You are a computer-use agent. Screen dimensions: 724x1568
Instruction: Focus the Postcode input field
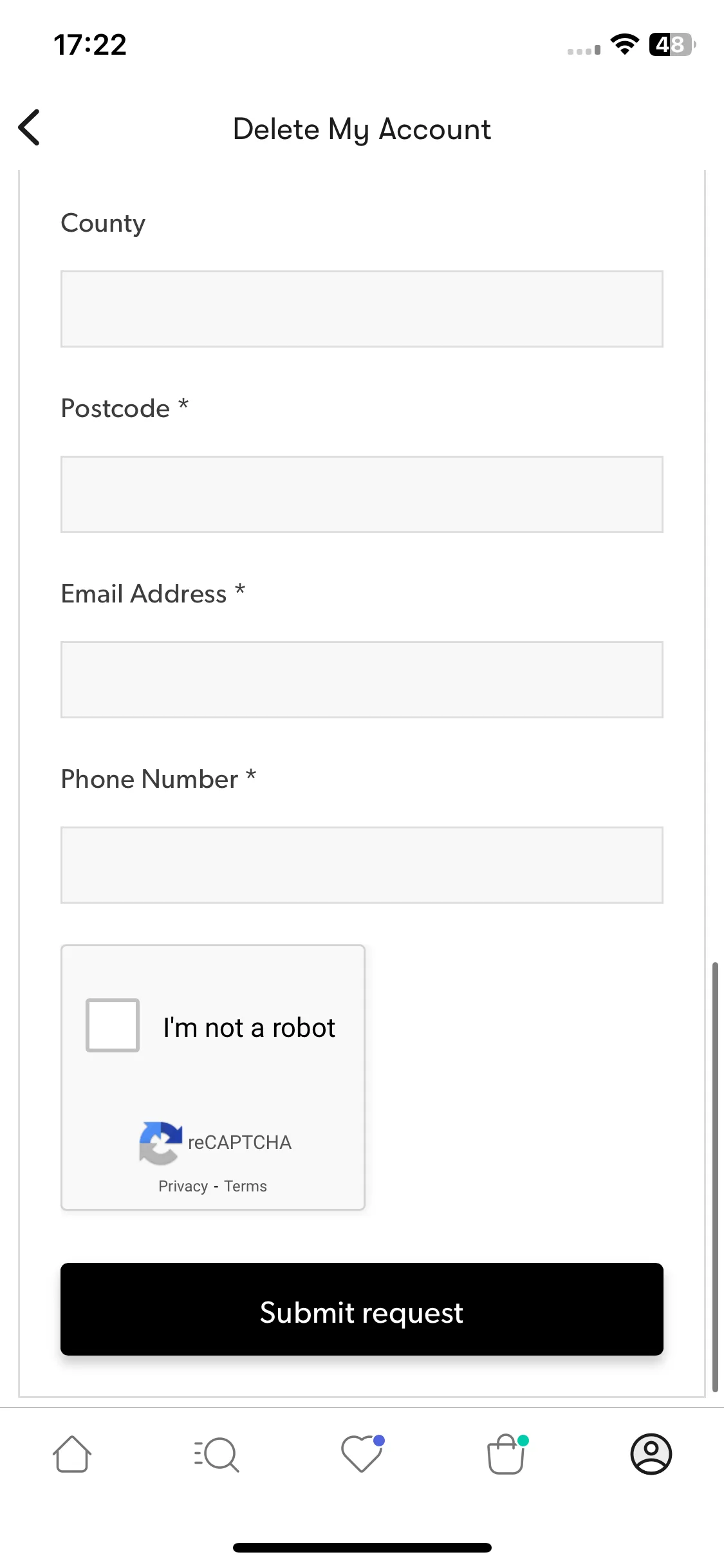[362, 494]
